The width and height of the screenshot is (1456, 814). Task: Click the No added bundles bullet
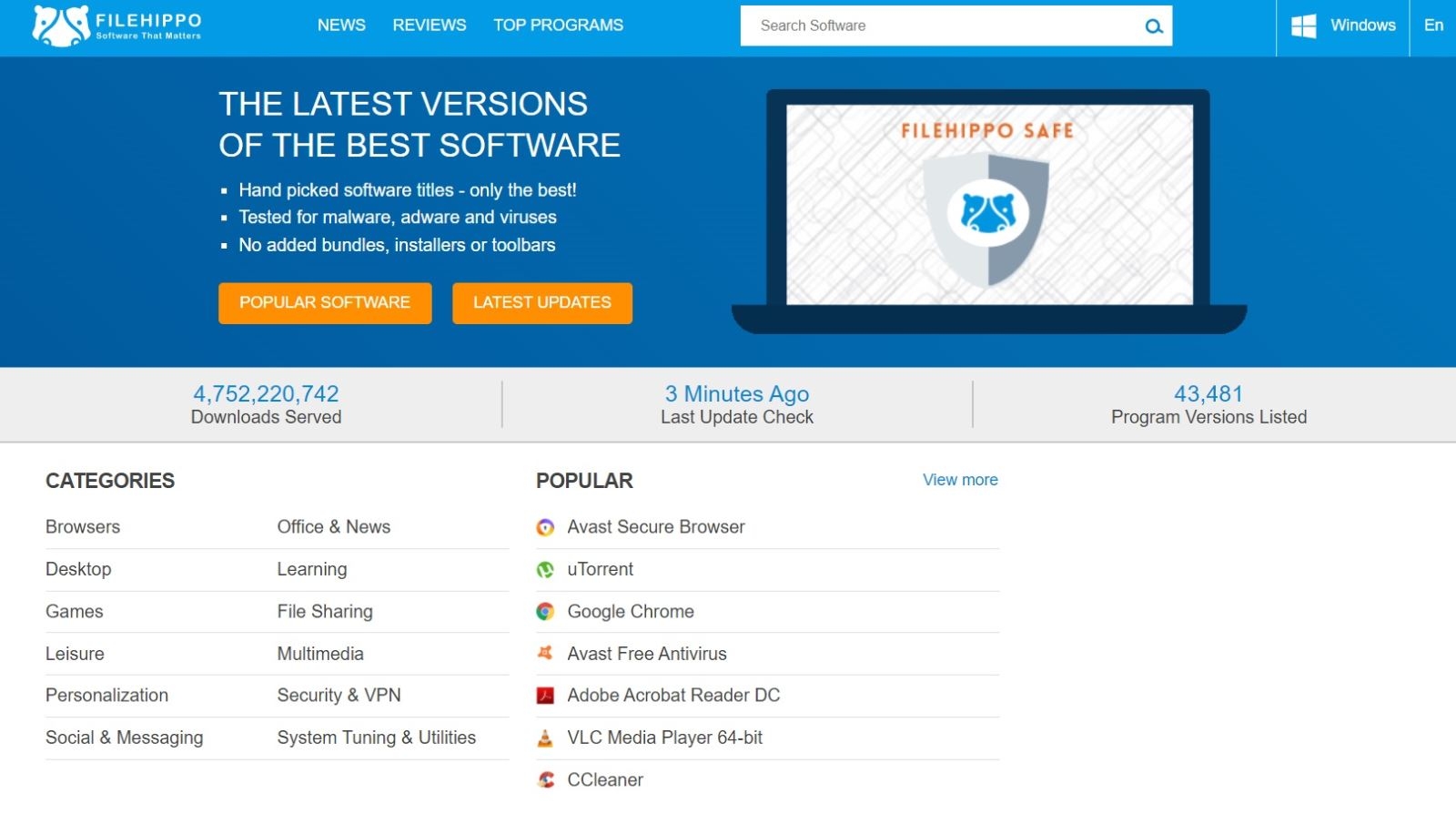coord(397,245)
